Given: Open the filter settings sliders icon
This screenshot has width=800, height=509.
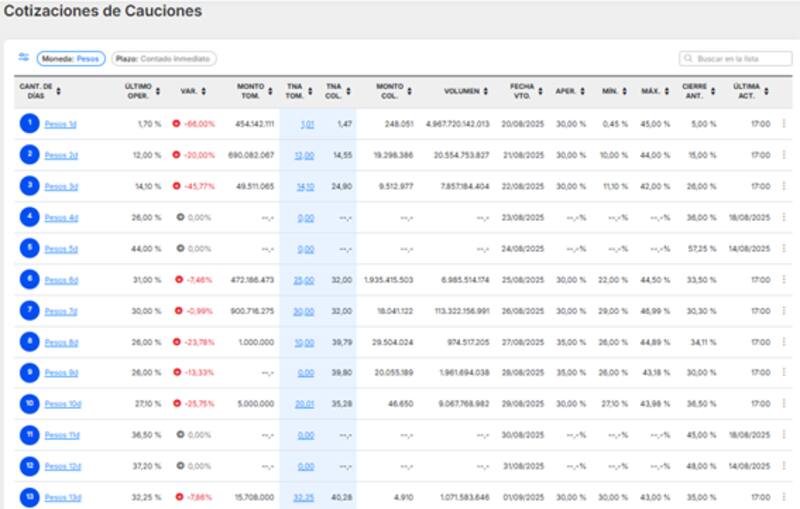Looking at the screenshot, I should 23,58.
